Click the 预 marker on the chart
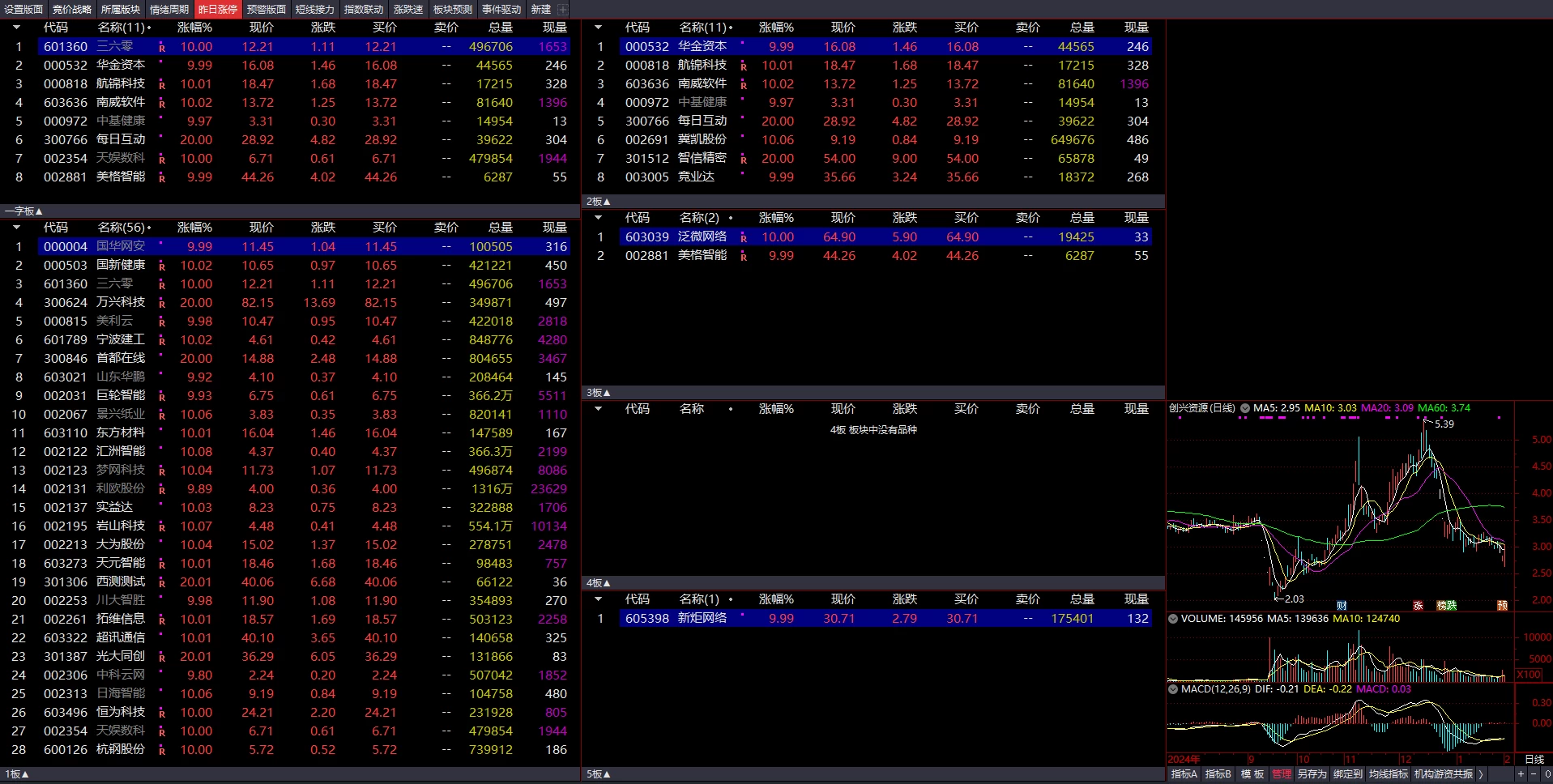 (x=1502, y=605)
